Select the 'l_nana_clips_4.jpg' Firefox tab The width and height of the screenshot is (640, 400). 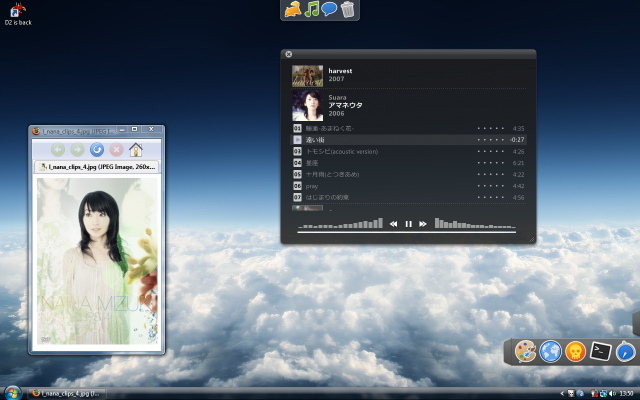tap(96, 167)
